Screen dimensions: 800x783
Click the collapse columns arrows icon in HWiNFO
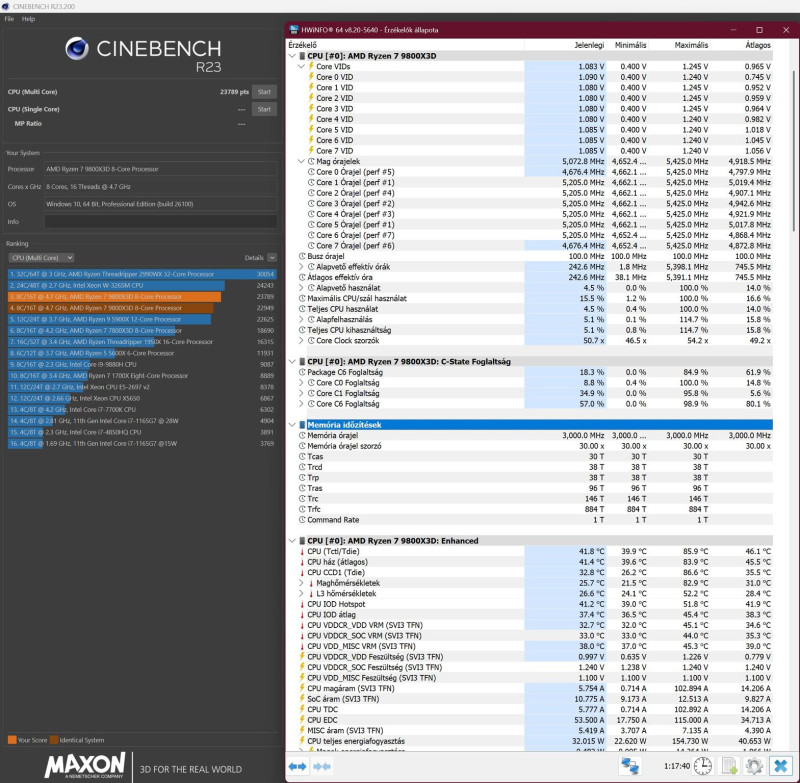[x=321, y=766]
